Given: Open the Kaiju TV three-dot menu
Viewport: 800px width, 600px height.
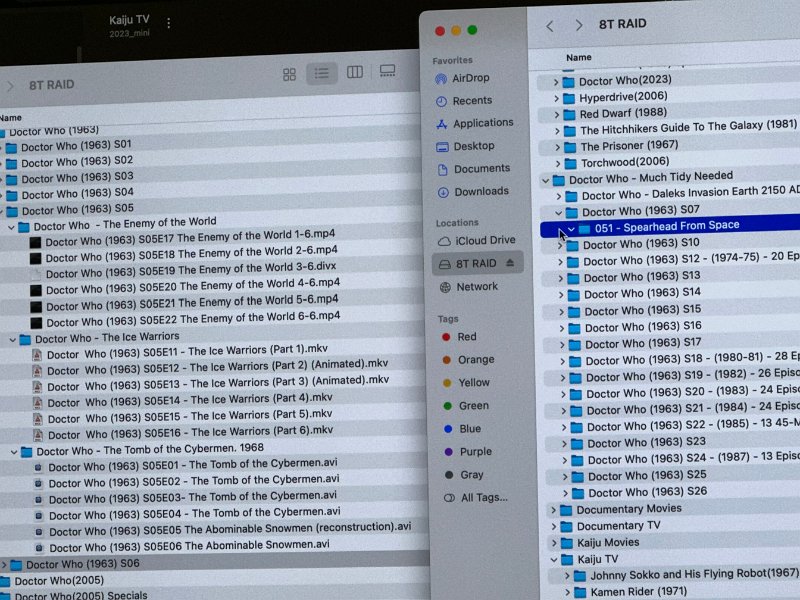Looking at the screenshot, I should (x=168, y=23).
